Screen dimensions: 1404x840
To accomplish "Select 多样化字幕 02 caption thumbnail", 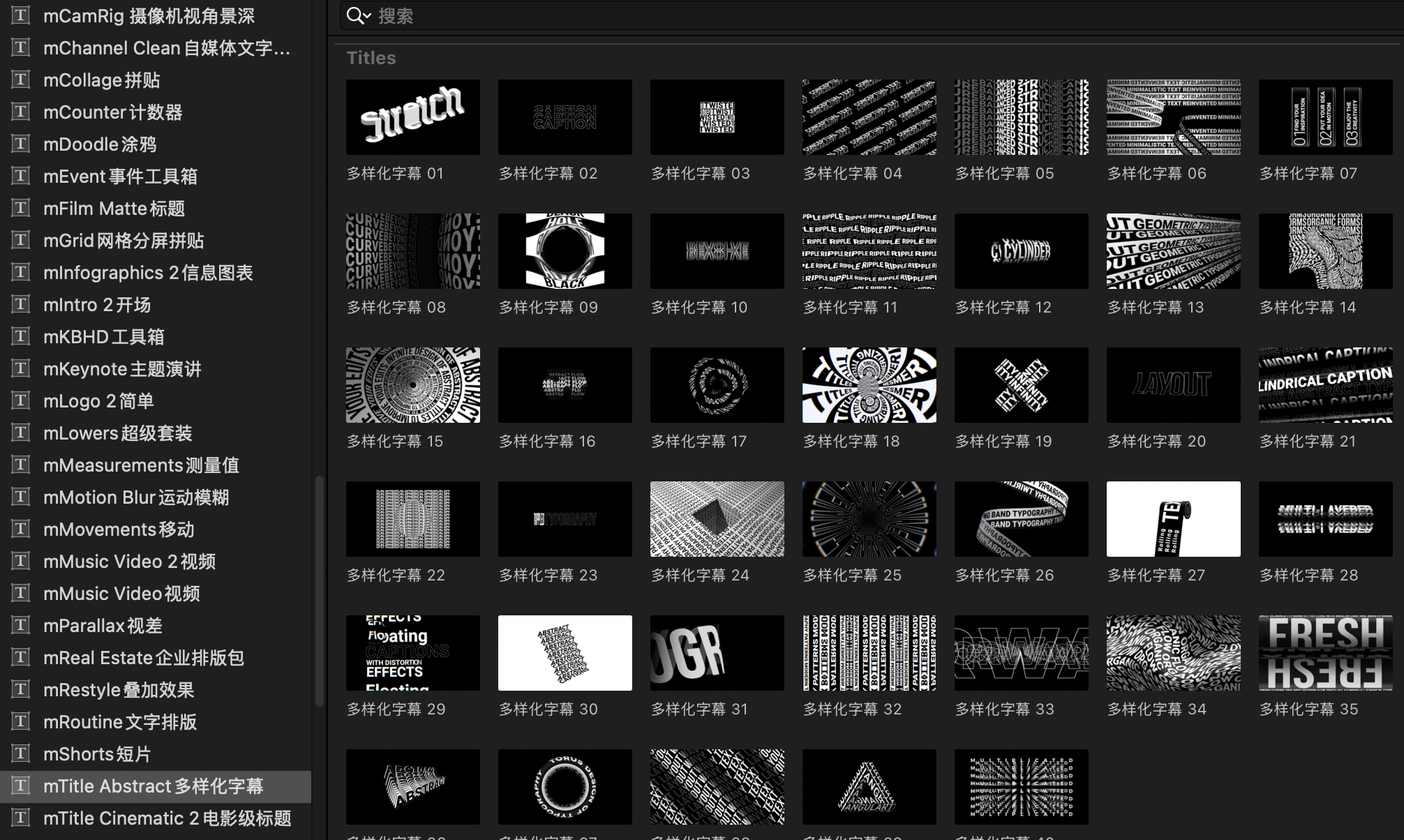I will pos(565,117).
